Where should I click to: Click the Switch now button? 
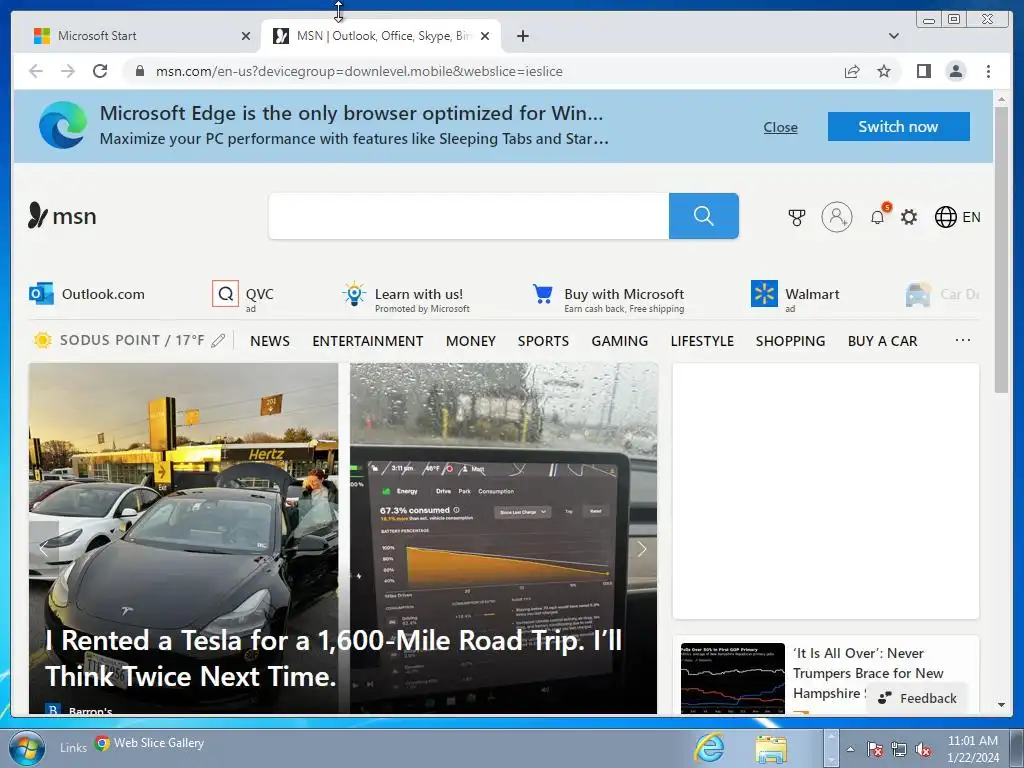click(x=898, y=126)
